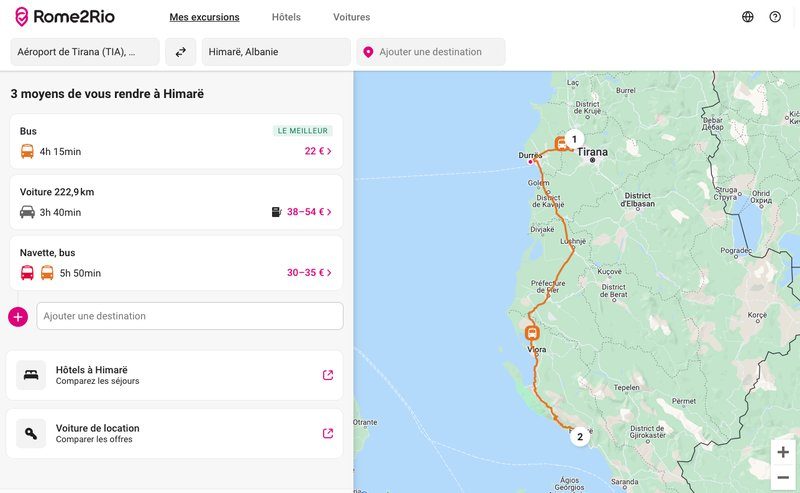800x493 pixels.
Task: Click the fuel pump icon beside 38–54 €
Action: 277,212
